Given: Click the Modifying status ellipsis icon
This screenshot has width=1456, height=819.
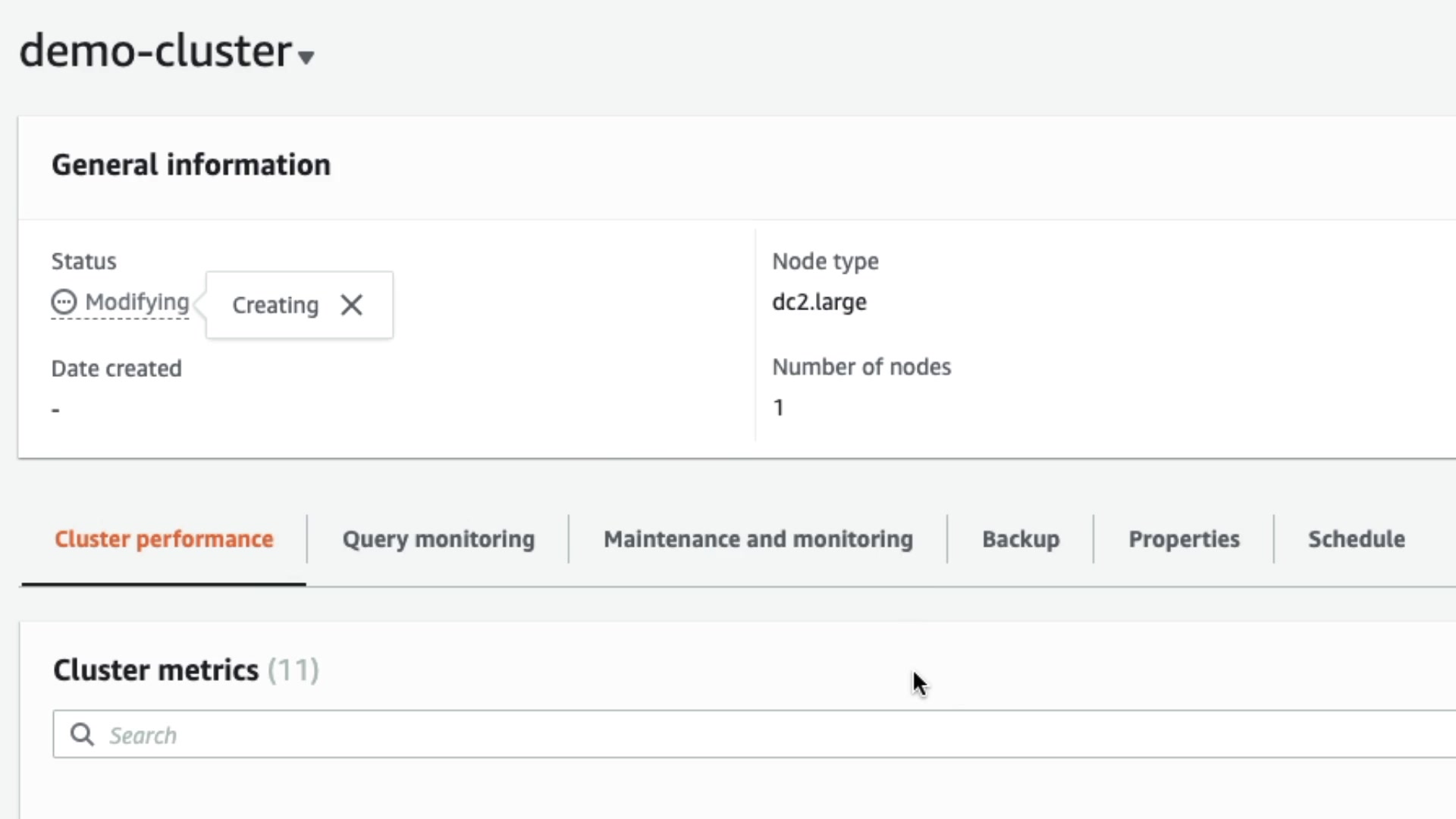Looking at the screenshot, I should click(x=64, y=302).
